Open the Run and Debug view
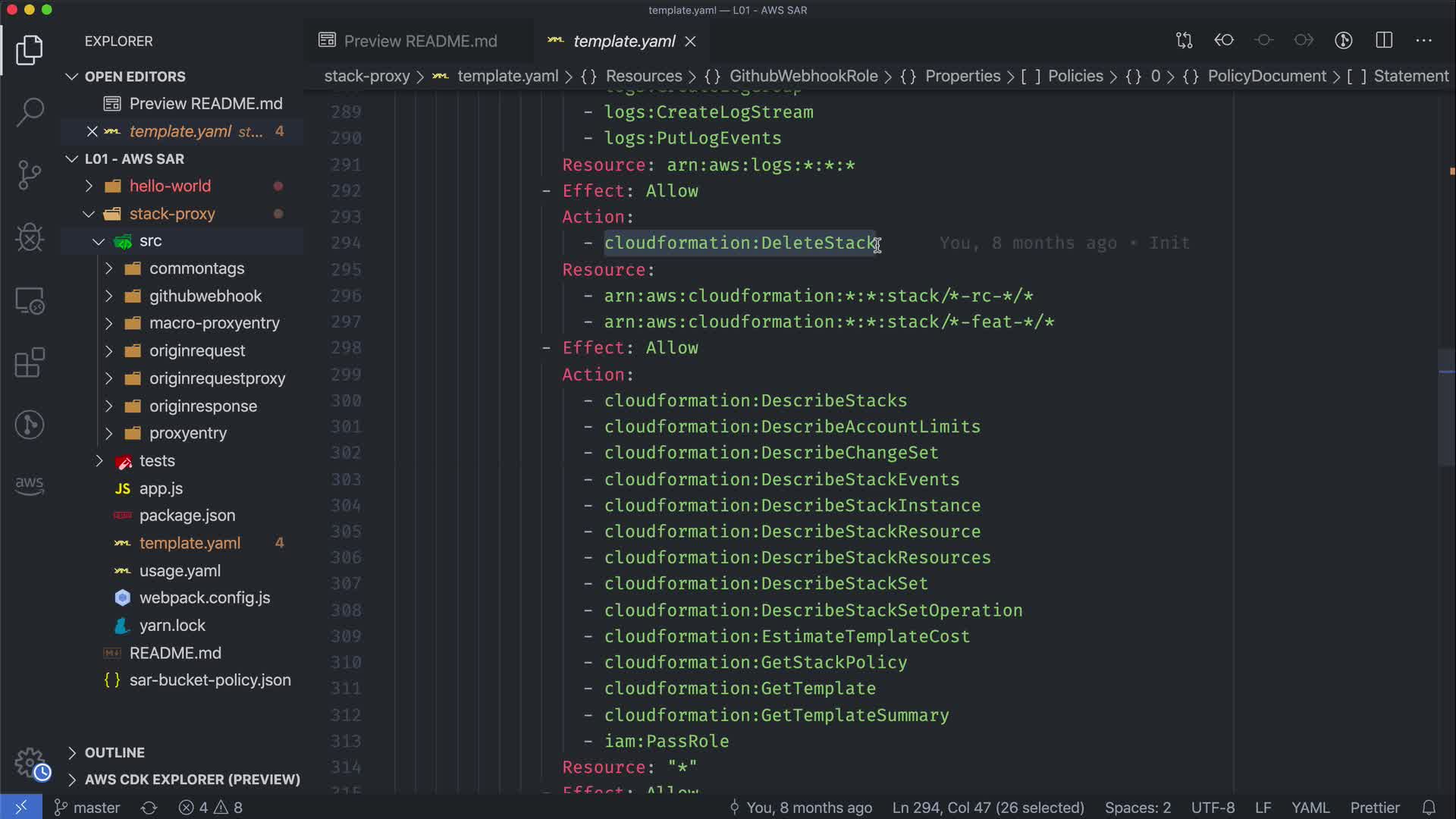Screen dimensions: 1456x819 [x=30, y=237]
